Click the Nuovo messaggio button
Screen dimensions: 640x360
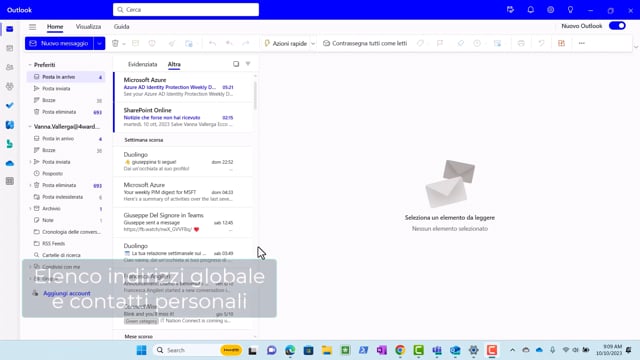(x=59, y=43)
